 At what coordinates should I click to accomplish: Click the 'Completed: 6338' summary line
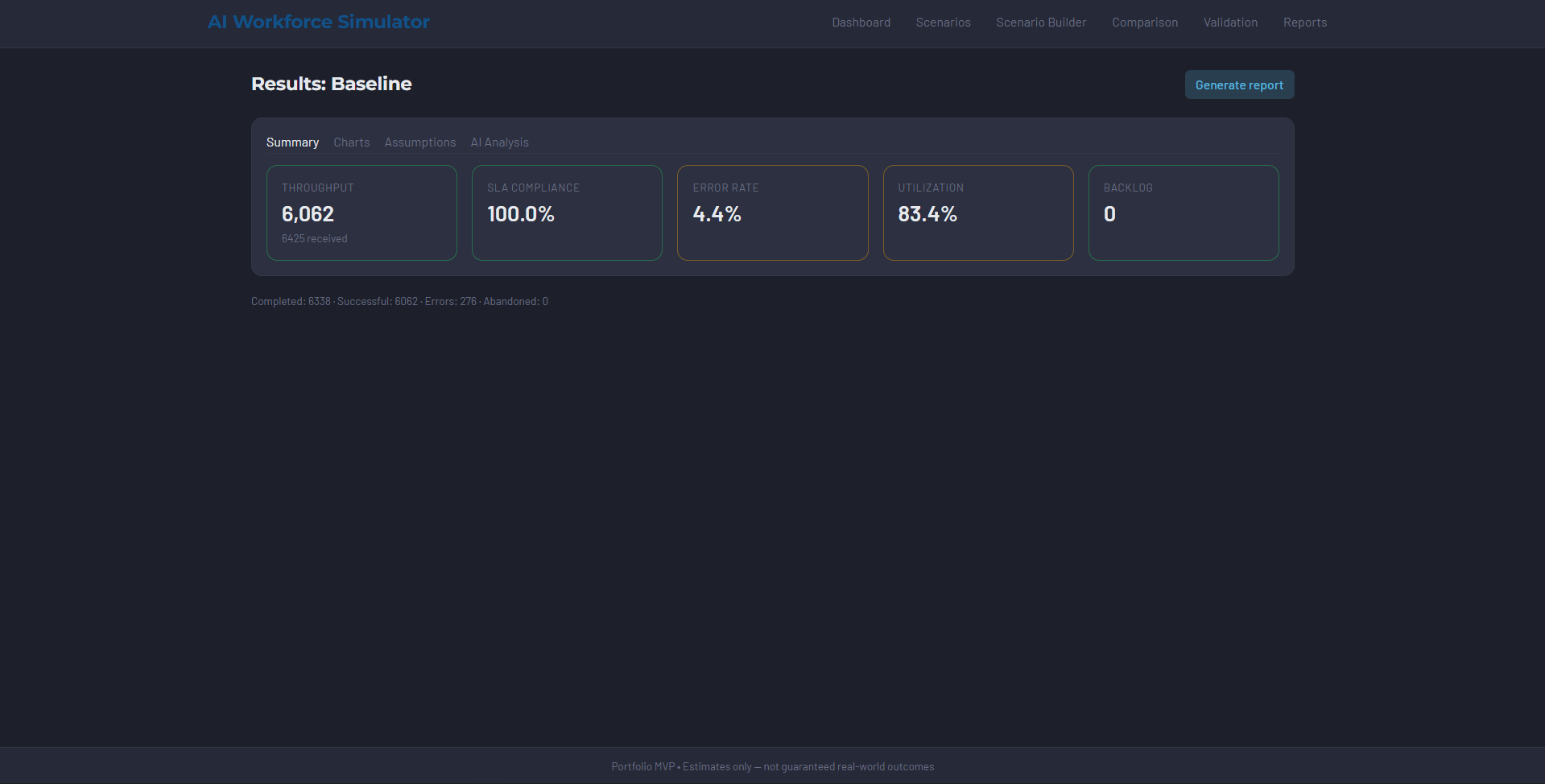pyautogui.click(x=399, y=302)
